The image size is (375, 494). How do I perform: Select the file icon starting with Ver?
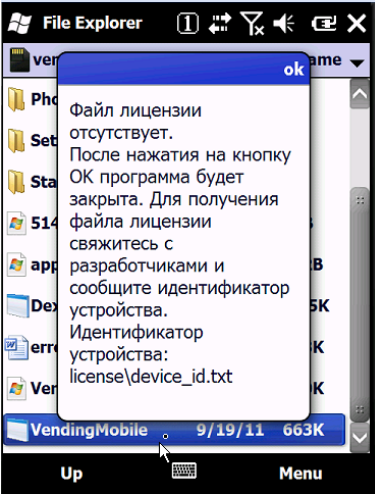click(x=17, y=389)
